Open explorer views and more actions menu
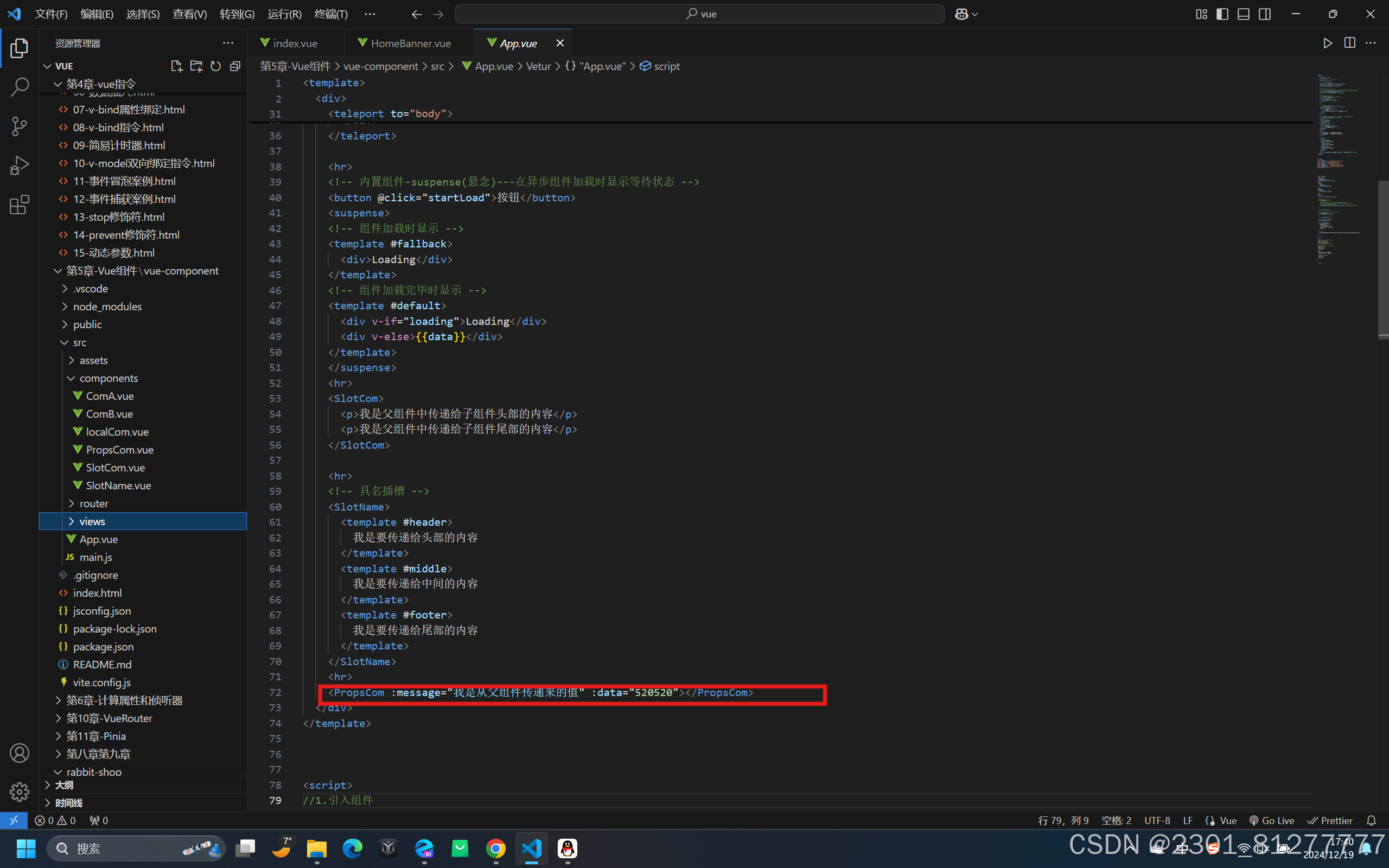The height and width of the screenshot is (868, 1389). coord(228,43)
